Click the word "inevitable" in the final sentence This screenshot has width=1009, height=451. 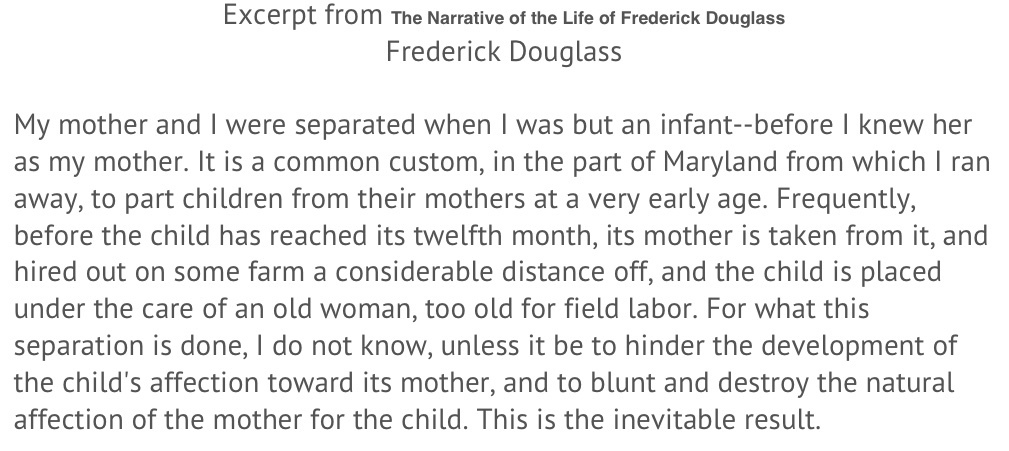click(x=673, y=419)
